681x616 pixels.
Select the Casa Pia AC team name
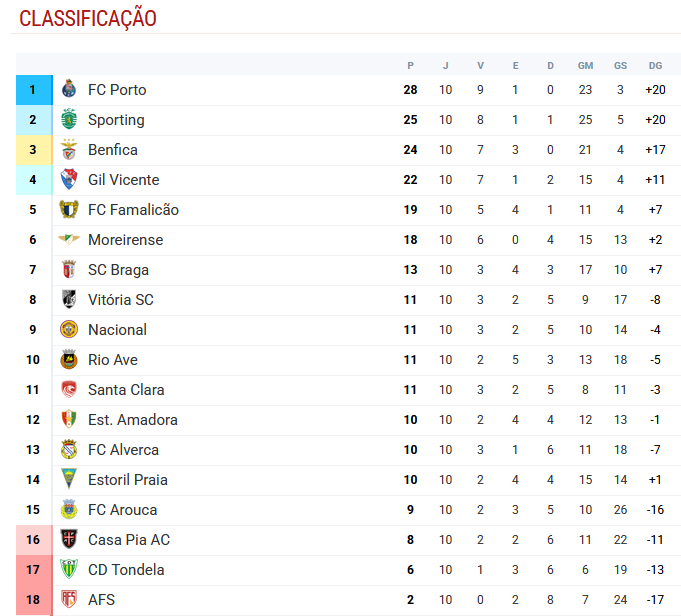coord(129,540)
